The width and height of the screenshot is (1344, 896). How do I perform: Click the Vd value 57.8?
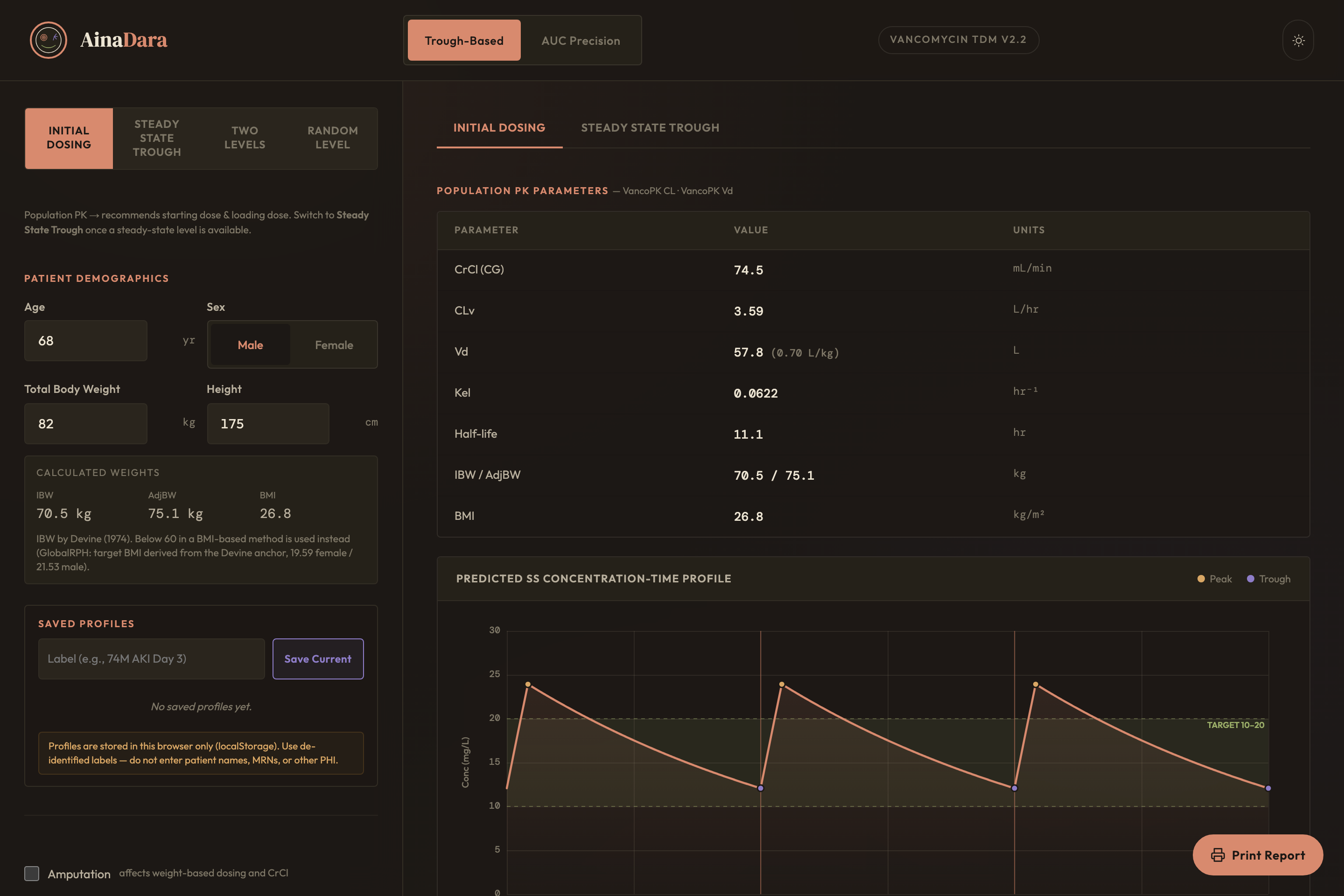pos(748,352)
